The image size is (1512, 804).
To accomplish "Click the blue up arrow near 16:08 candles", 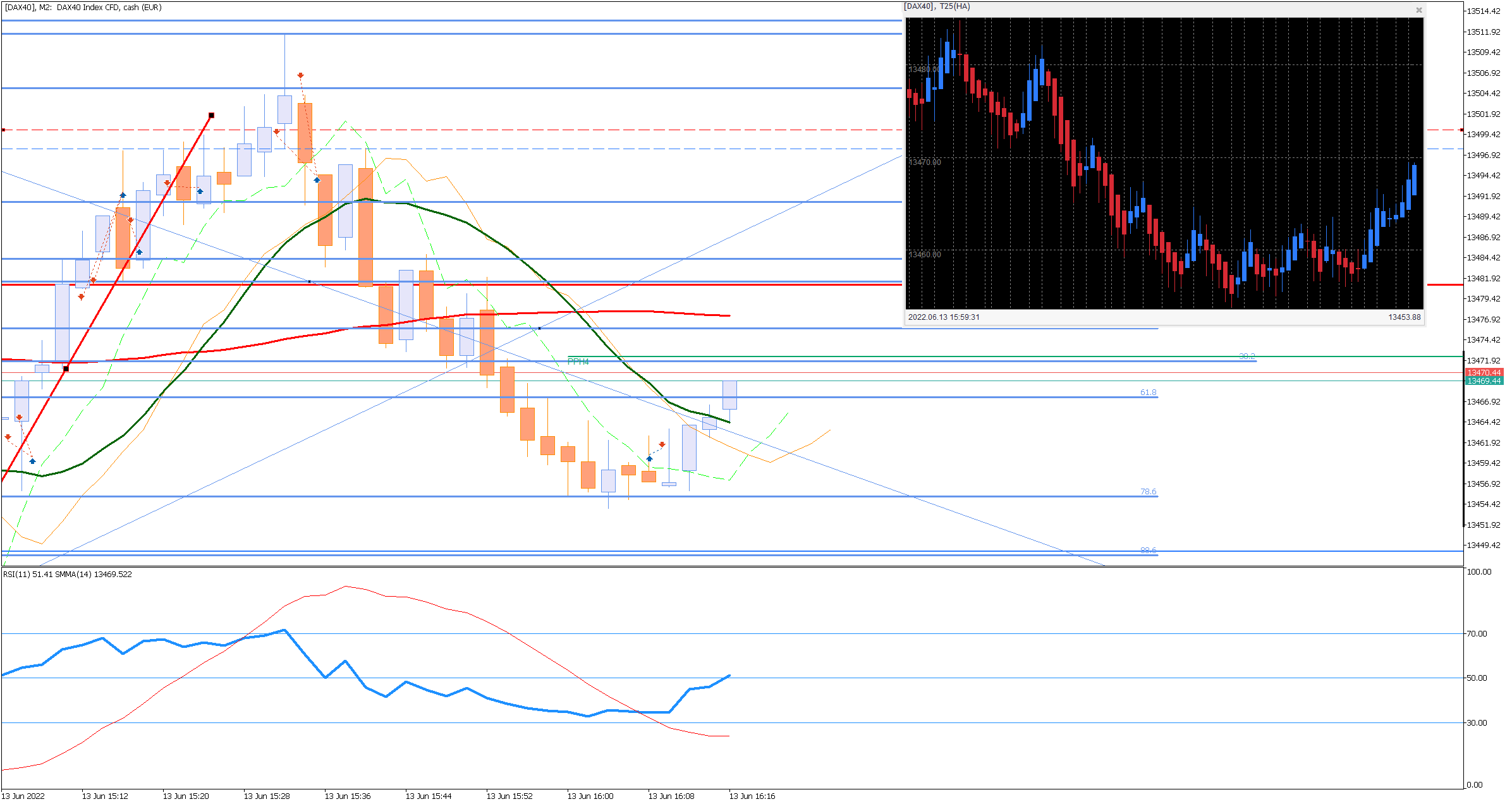I will (x=649, y=458).
